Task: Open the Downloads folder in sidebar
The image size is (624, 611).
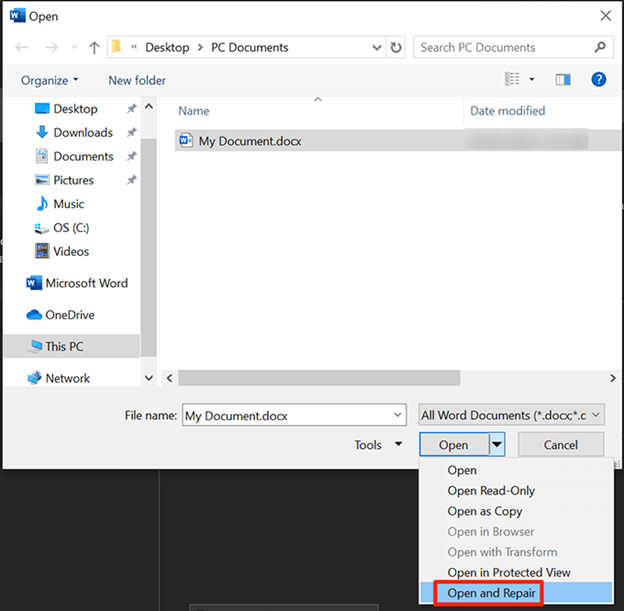Action: point(82,133)
